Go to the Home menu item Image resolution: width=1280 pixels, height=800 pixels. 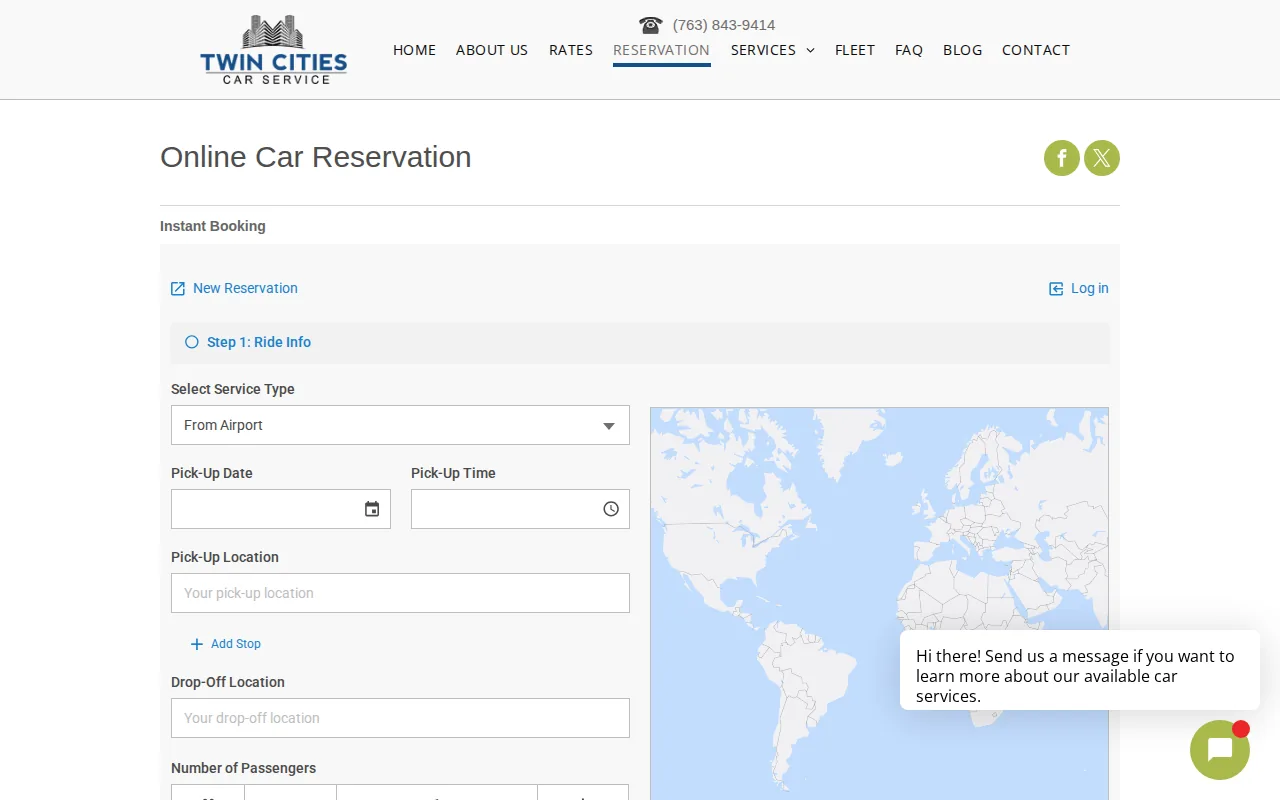click(x=414, y=50)
